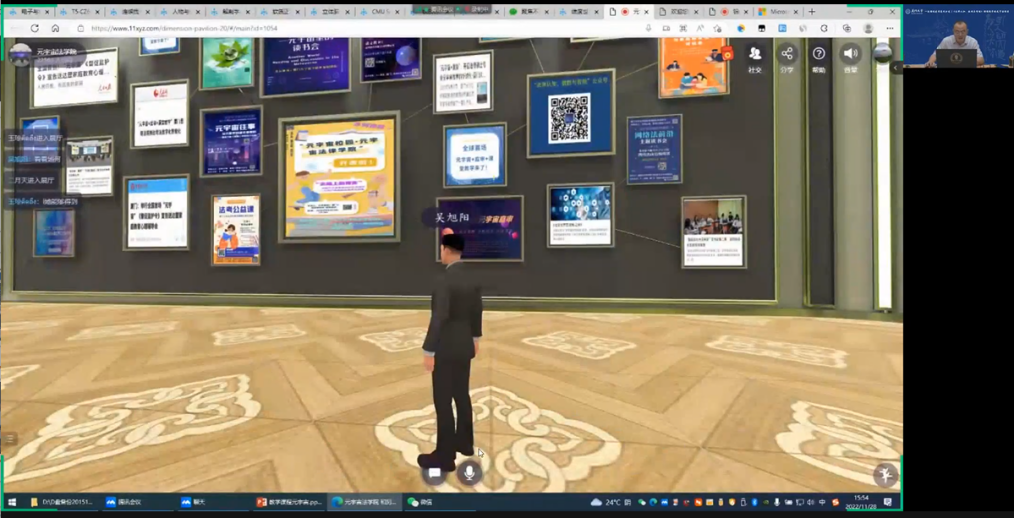Toggle the microphone button at bottom center
The width and height of the screenshot is (1014, 518).
[x=468, y=472]
